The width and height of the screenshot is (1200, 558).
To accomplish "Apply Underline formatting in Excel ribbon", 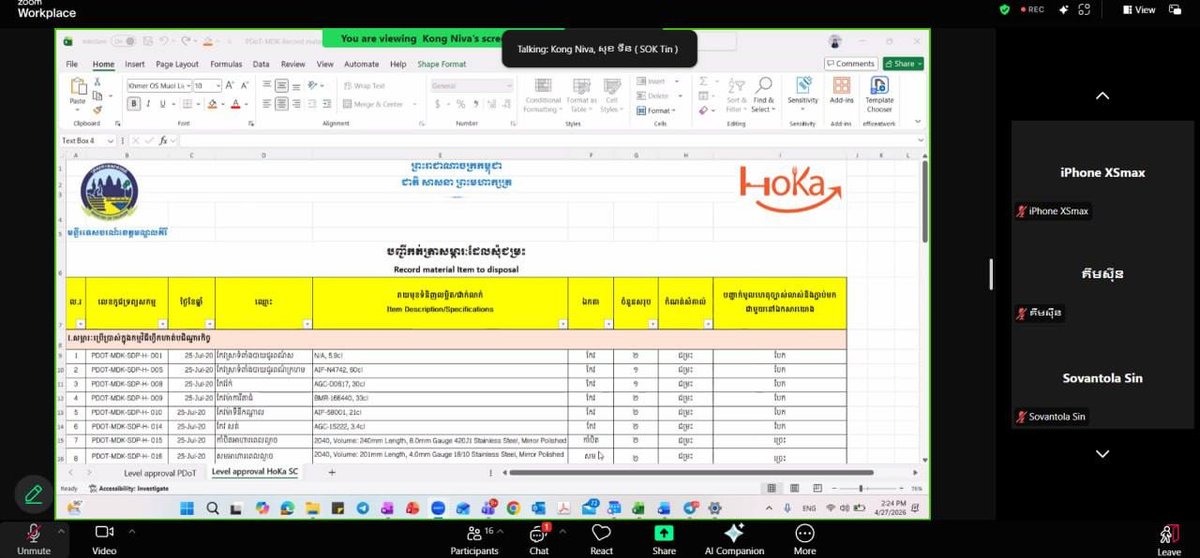I will click(x=161, y=104).
